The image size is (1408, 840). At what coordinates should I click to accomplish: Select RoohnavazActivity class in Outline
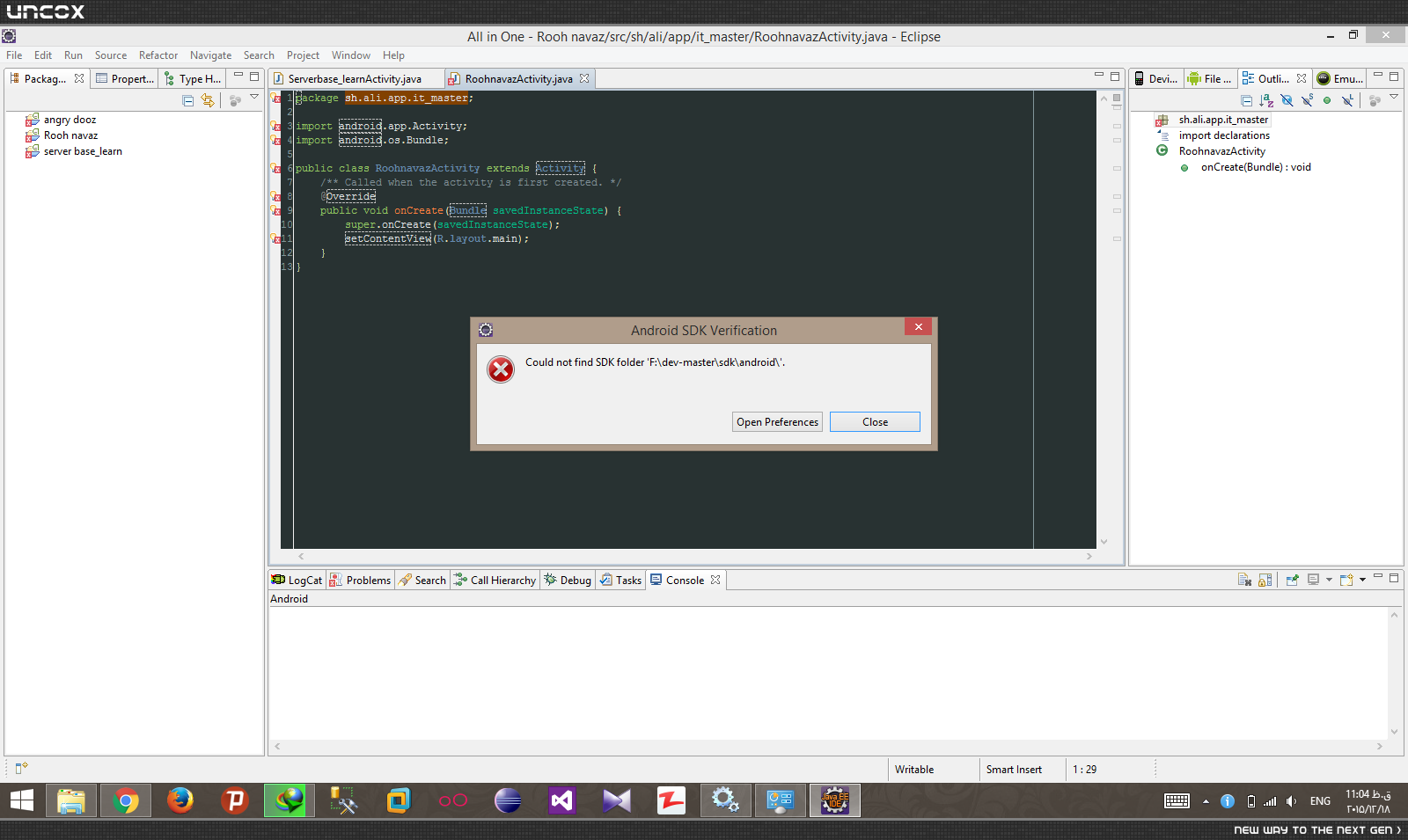tap(1222, 151)
